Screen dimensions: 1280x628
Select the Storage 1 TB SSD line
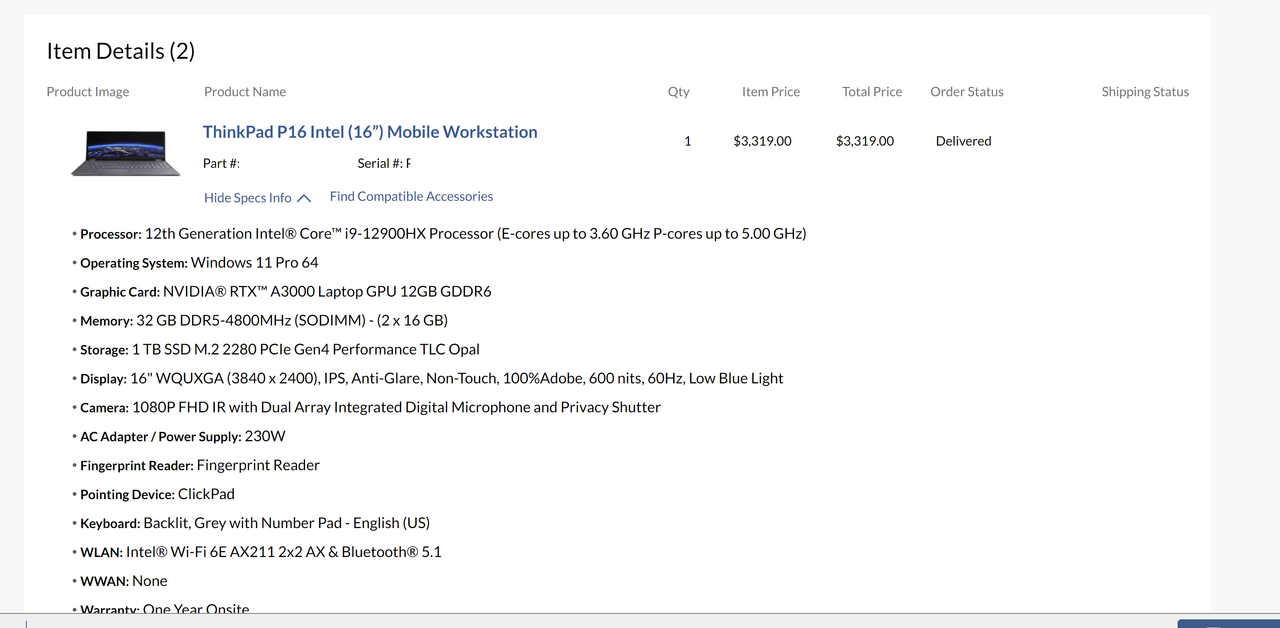276,350
